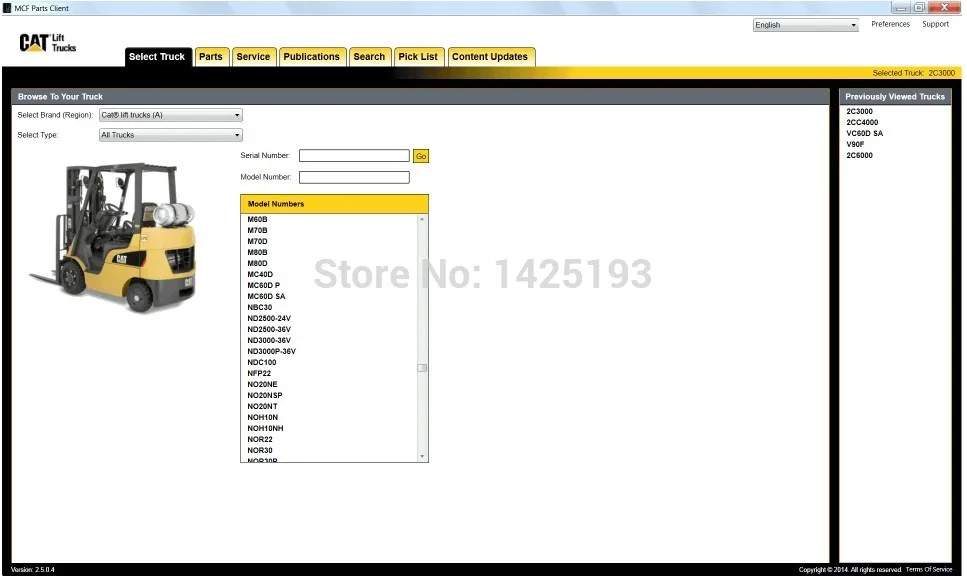
Task: Open the Preferences link
Action: pos(891,24)
